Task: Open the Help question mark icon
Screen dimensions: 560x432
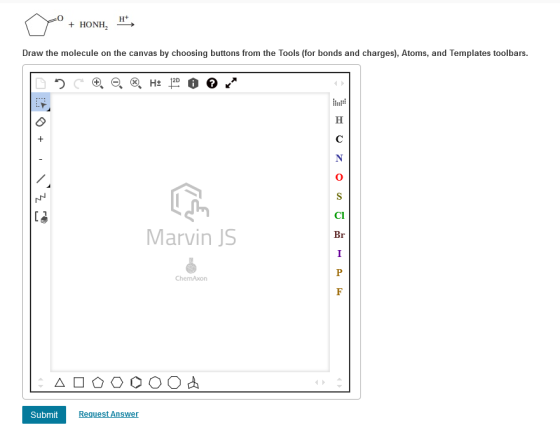Action: point(212,83)
